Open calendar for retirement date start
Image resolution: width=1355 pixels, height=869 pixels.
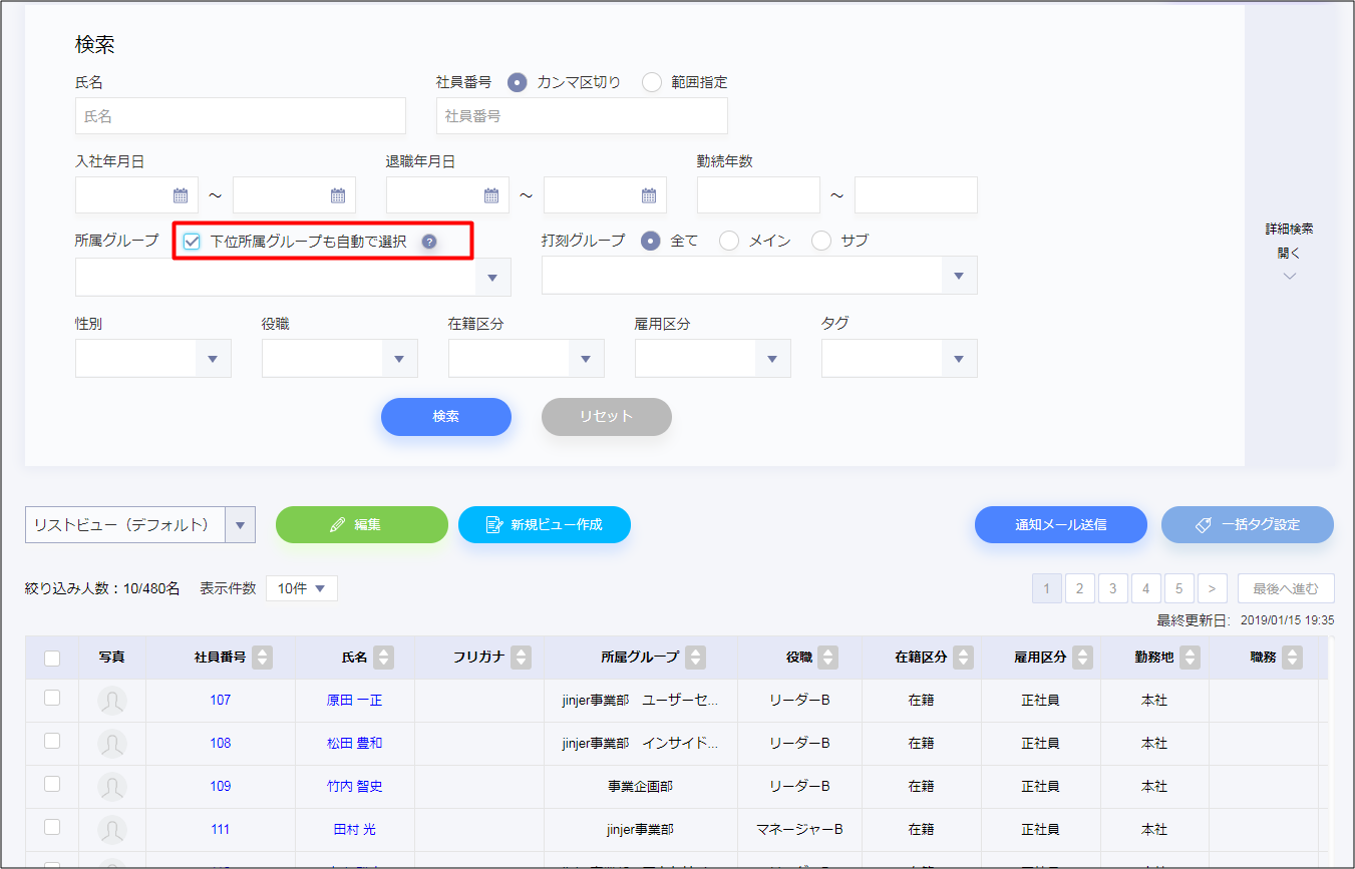point(491,196)
